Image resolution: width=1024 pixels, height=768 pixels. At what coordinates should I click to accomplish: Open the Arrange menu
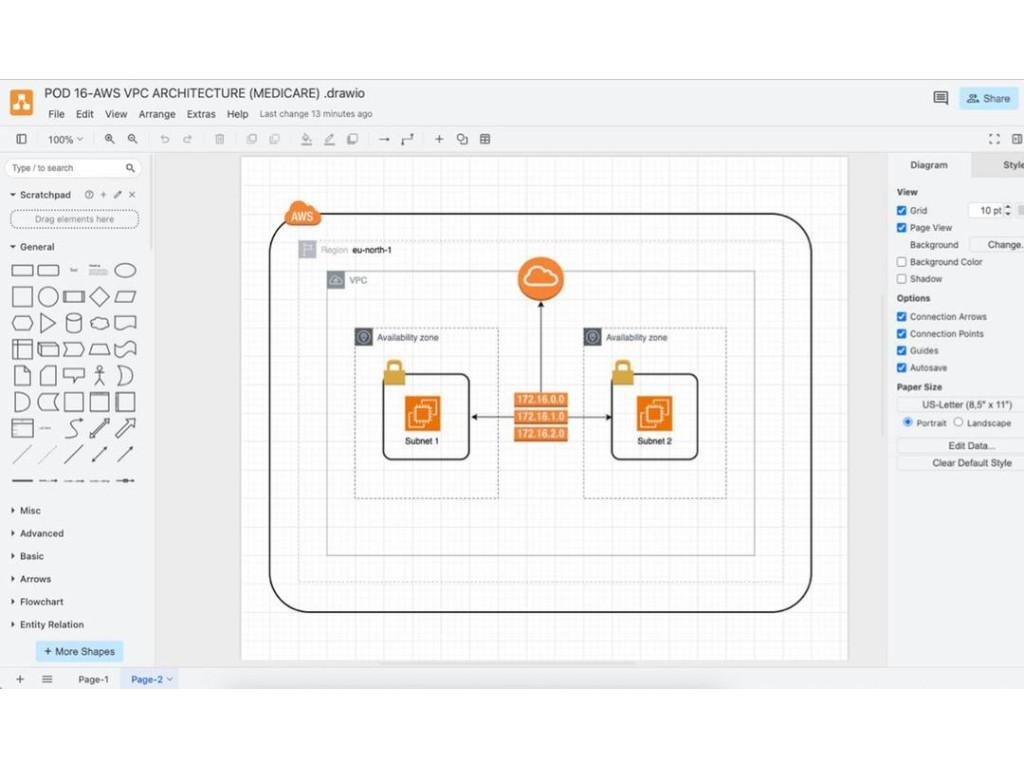pyautogui.click(x=157, y=114)
